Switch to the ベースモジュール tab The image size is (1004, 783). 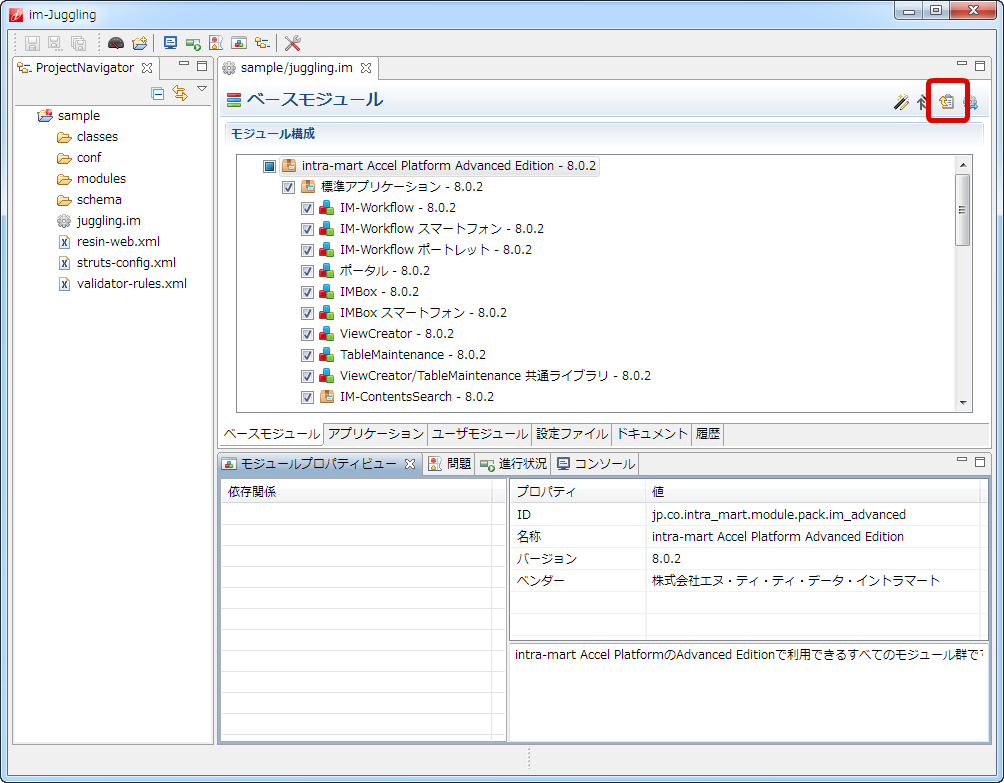tap(271, 434)
